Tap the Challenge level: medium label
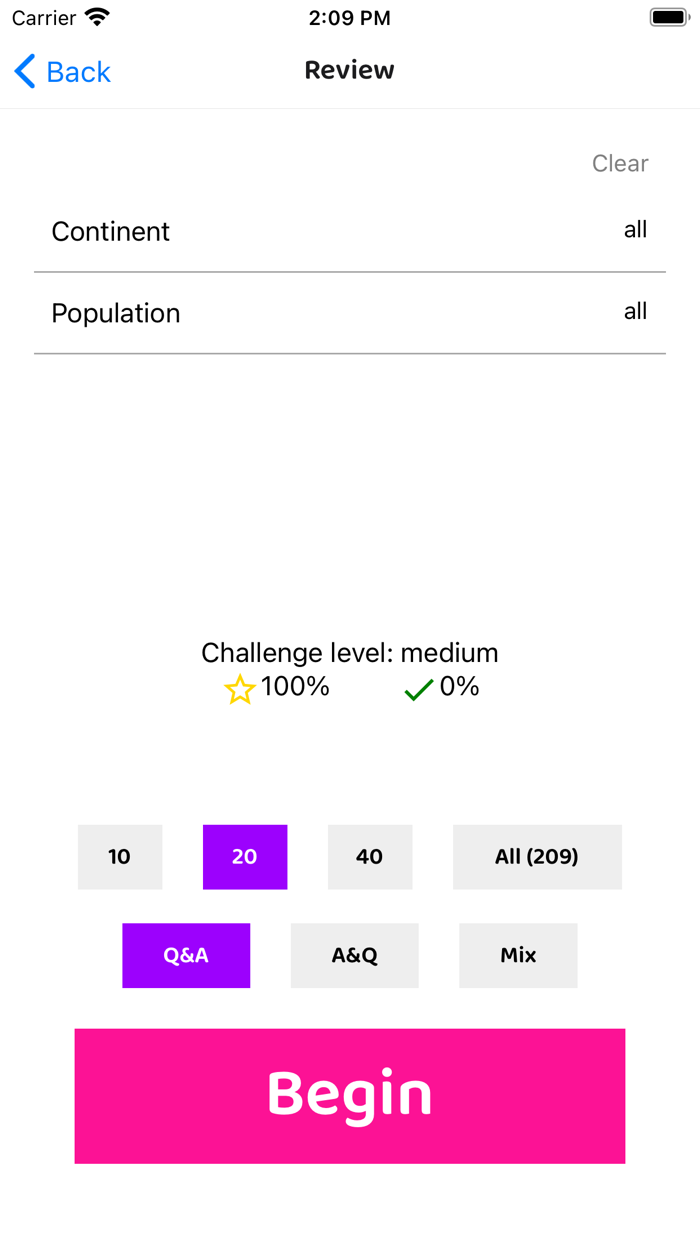700x1244 pixels. [350, 653]
